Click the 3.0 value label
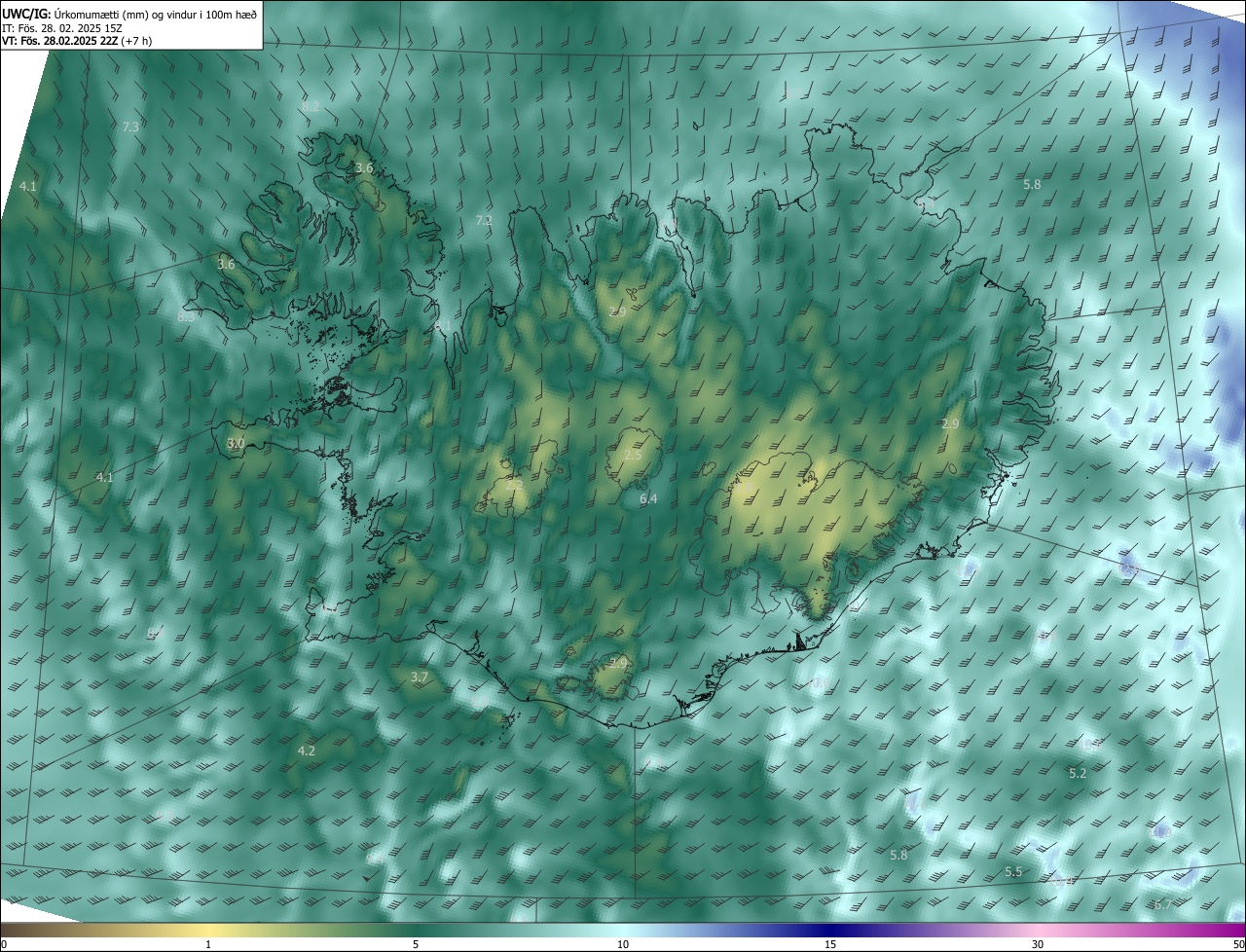 tap(236, 443)
